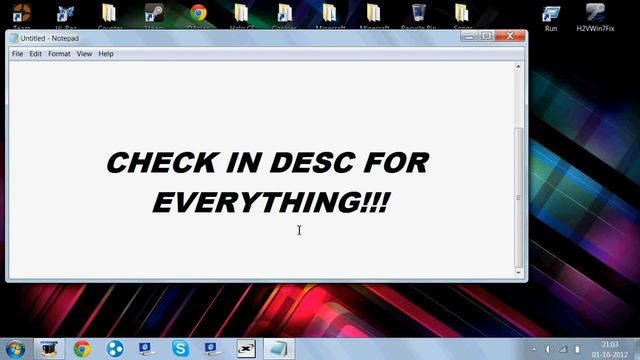640x360 pixels.
Task: Minimize the Notepad window
Action: [x=469, y=36]
